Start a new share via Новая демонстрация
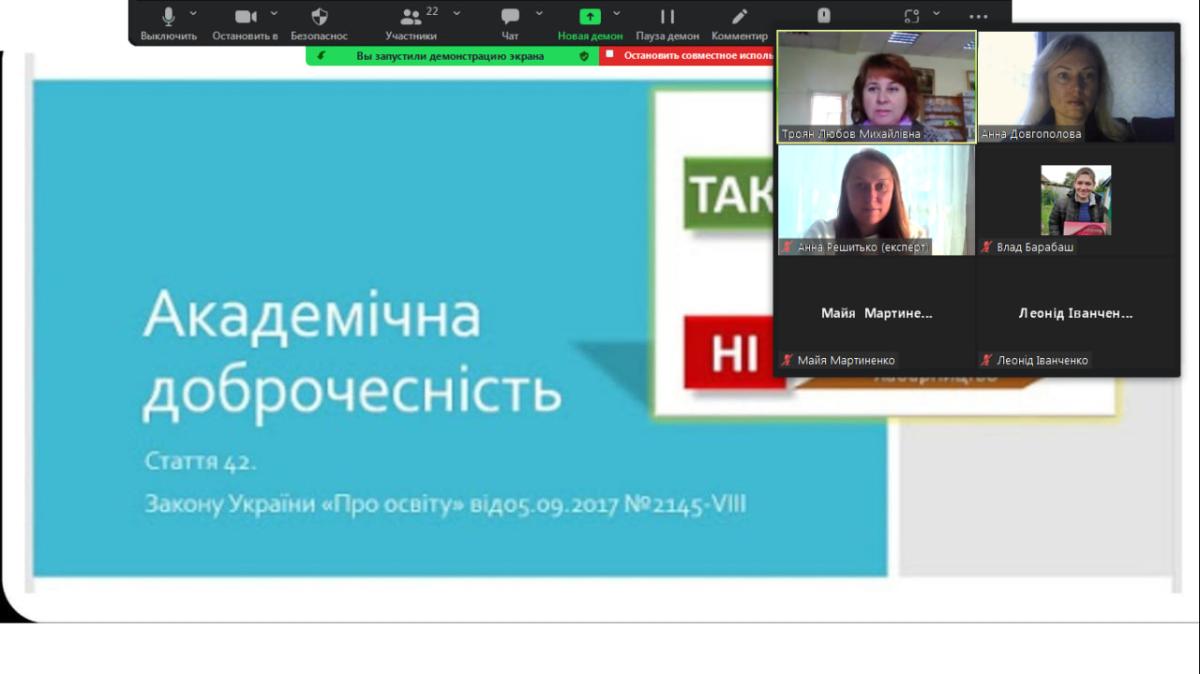This screenshot has width=1200, height=674. [x=590, y=17]
